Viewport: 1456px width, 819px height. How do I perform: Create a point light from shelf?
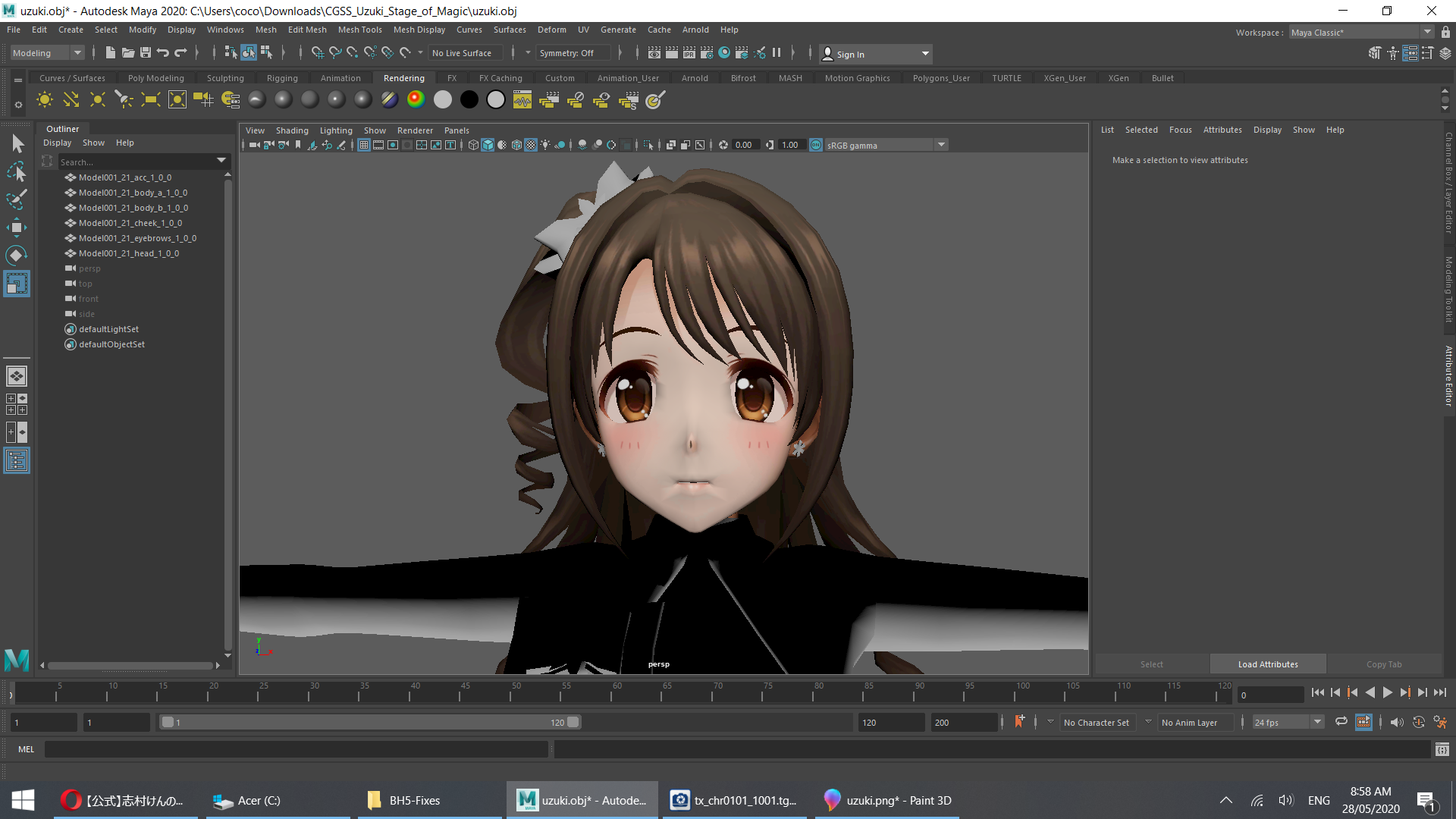click(98, 99)
